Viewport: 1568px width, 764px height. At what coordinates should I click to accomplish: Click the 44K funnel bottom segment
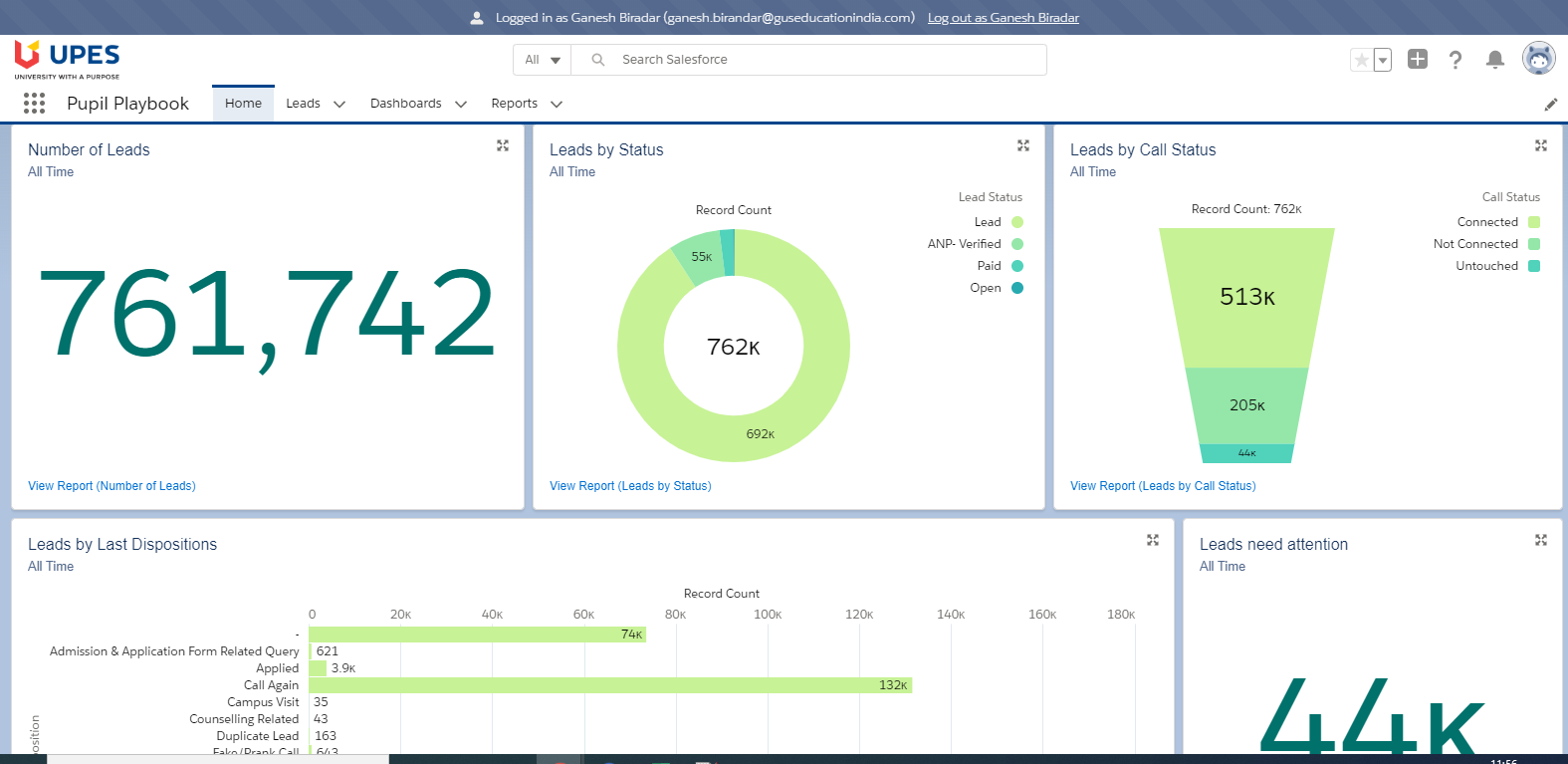pos(1246,453)
